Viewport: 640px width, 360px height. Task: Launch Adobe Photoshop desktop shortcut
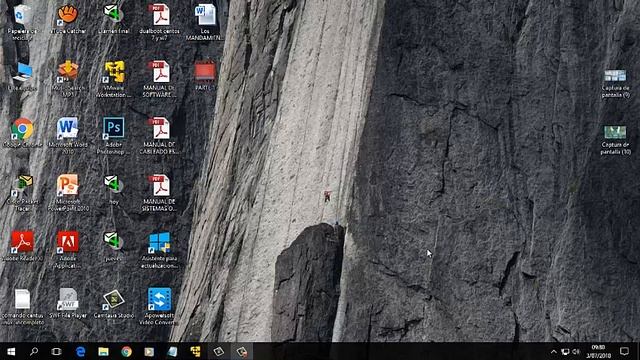tap(114, 136)
